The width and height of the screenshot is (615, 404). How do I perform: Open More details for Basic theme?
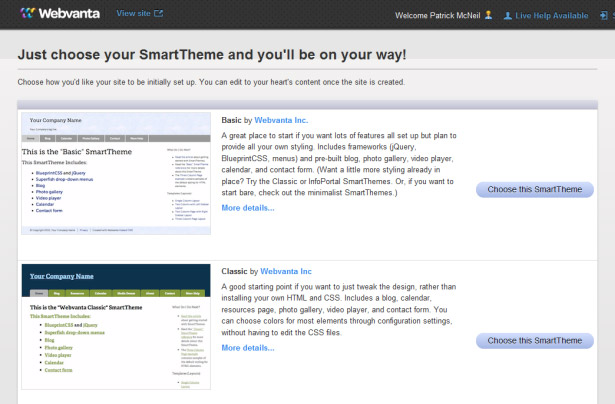[x=248, y=208]
